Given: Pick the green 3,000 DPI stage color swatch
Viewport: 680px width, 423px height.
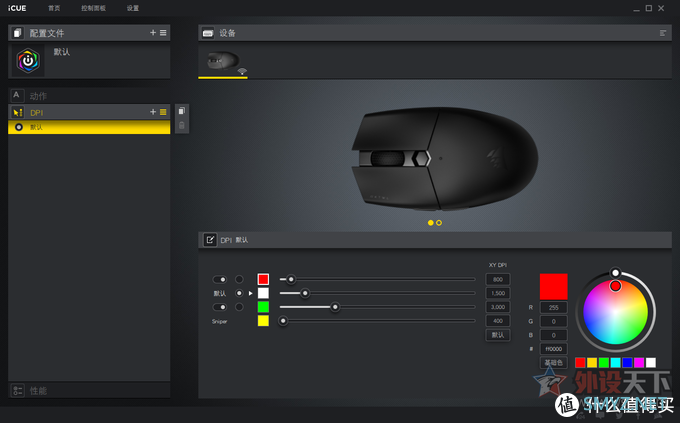Looking at the screenshot, I should 263,307.
